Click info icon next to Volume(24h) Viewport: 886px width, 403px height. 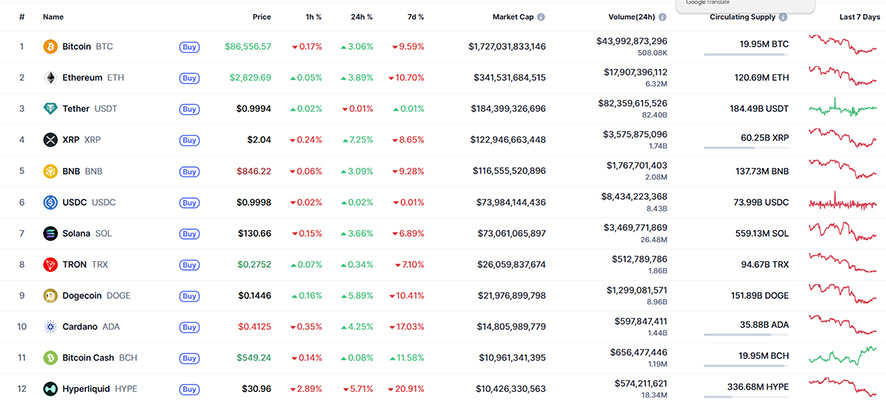click(663, 18)
